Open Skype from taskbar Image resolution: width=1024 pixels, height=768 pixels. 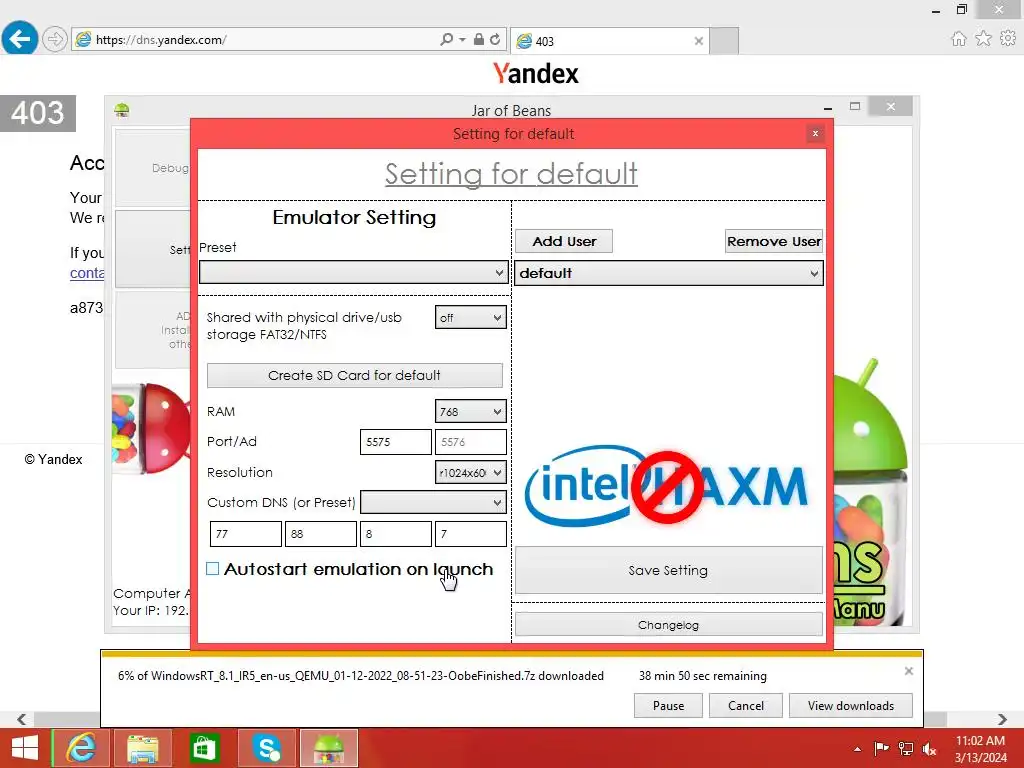click(x=266, y=748)
